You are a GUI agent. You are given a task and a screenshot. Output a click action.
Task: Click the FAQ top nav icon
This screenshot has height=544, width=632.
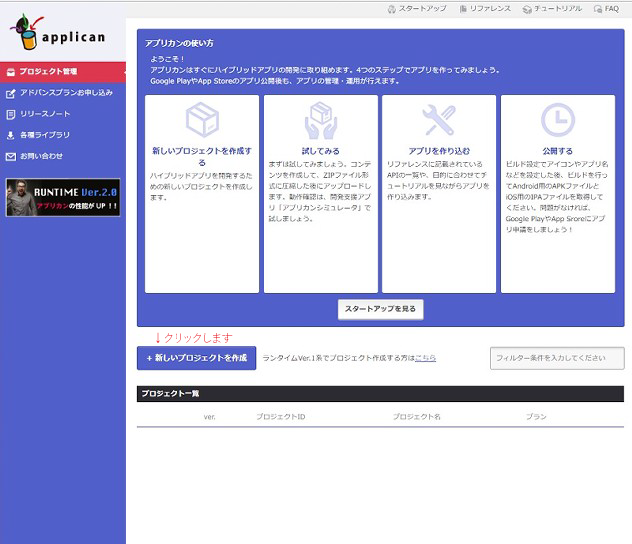[x=598, y=9]
